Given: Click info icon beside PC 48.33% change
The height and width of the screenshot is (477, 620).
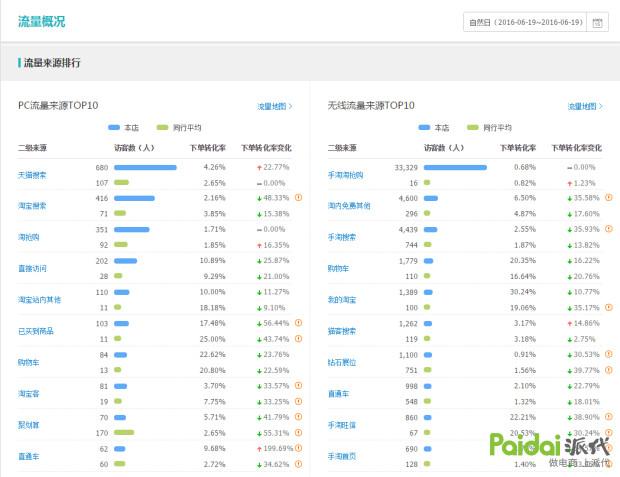Looking at the screenshot, I should 299,198.
